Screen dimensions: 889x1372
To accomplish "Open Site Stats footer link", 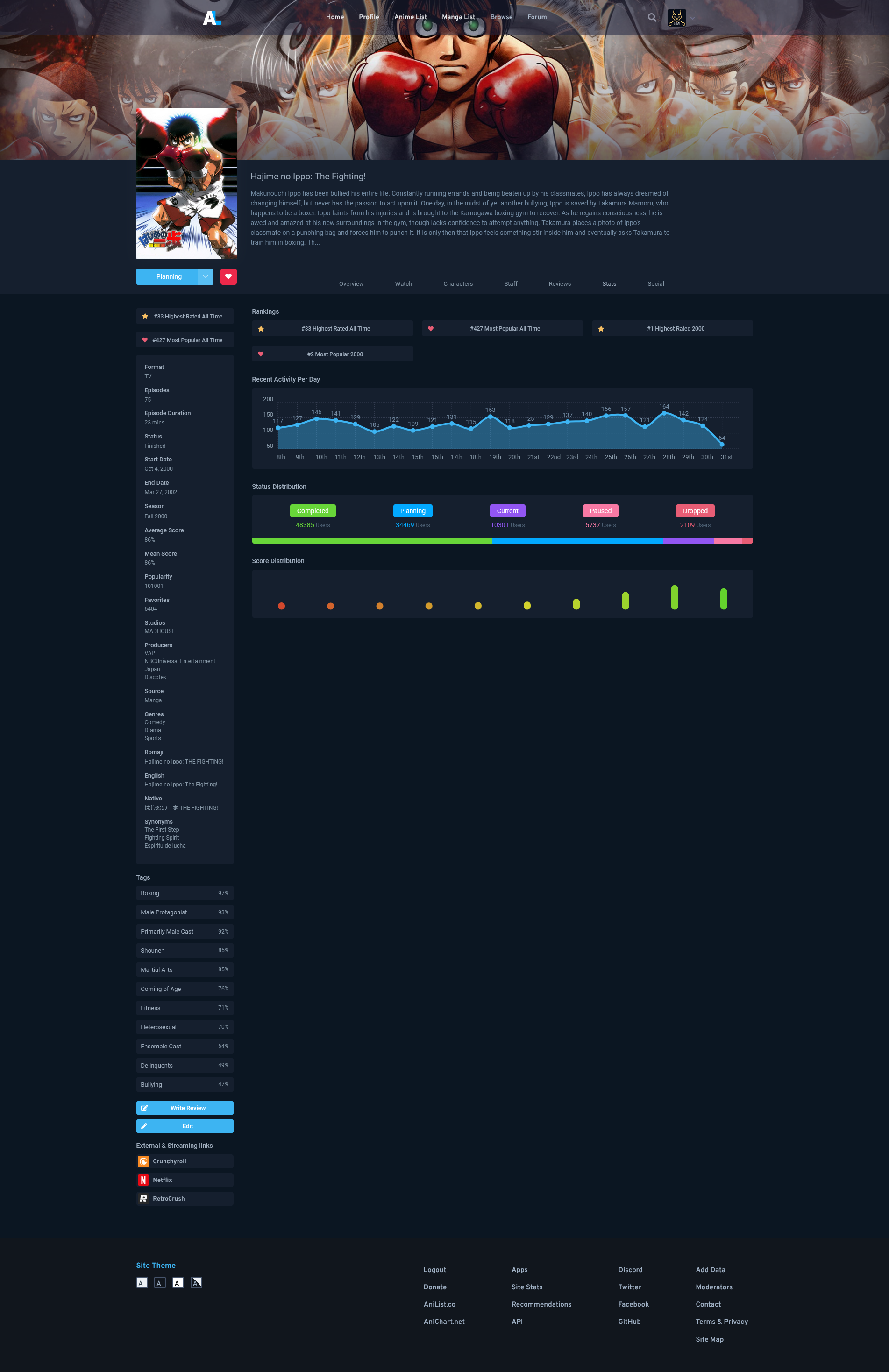I will click(527, 1287).
